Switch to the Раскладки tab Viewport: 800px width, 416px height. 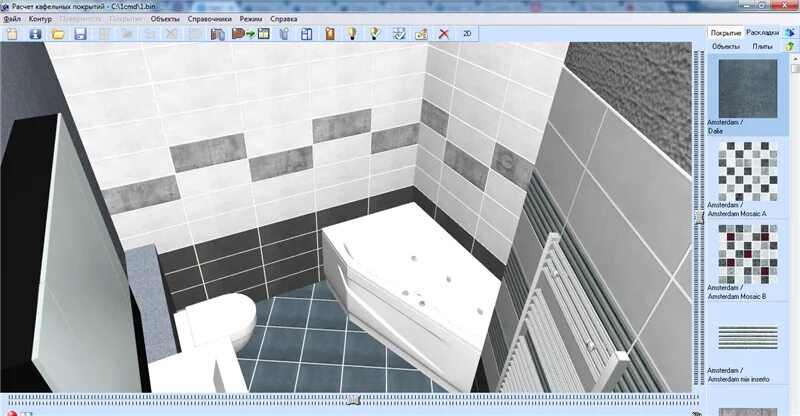coord(761,32)
